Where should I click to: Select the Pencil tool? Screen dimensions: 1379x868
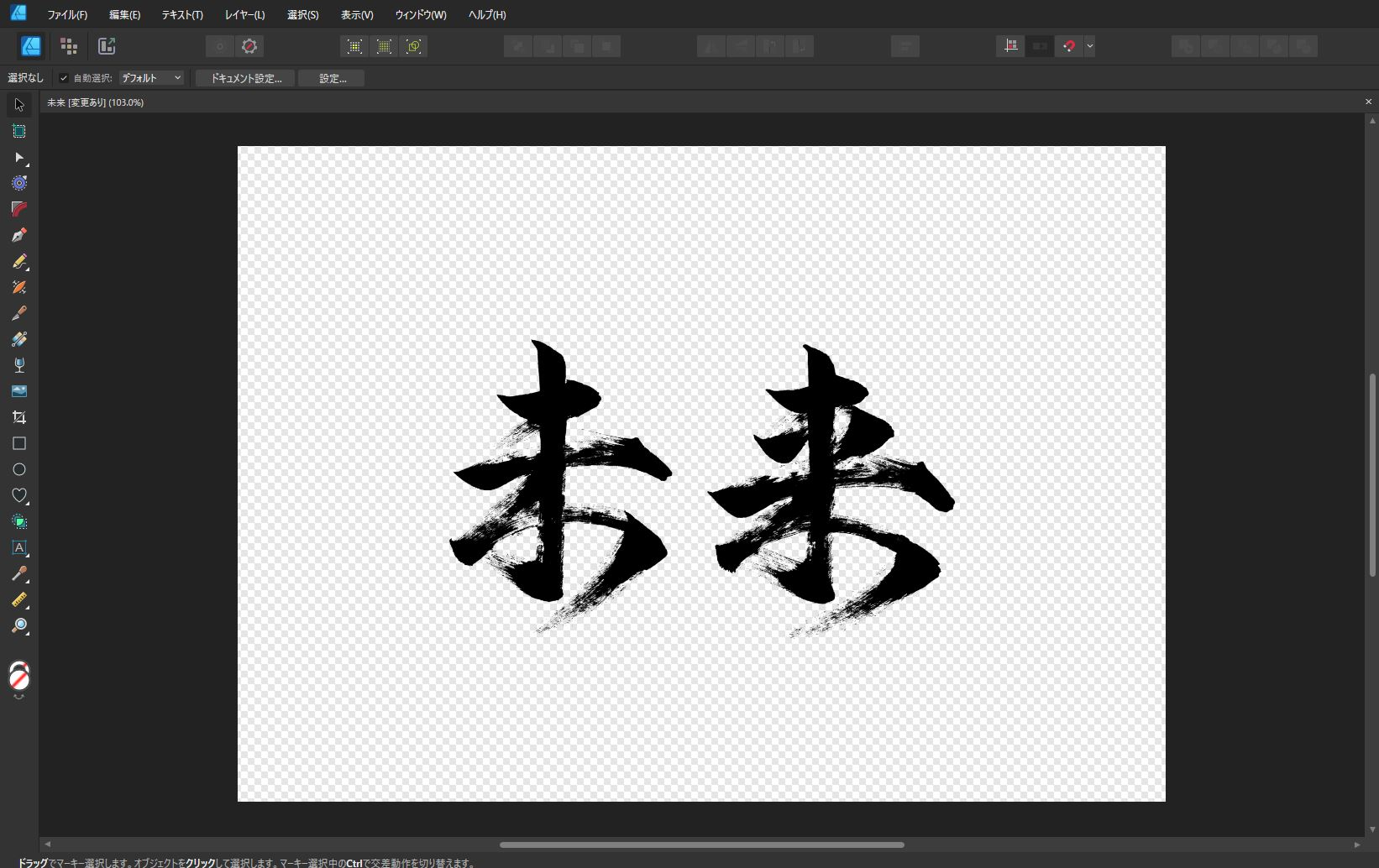point(19,261)
